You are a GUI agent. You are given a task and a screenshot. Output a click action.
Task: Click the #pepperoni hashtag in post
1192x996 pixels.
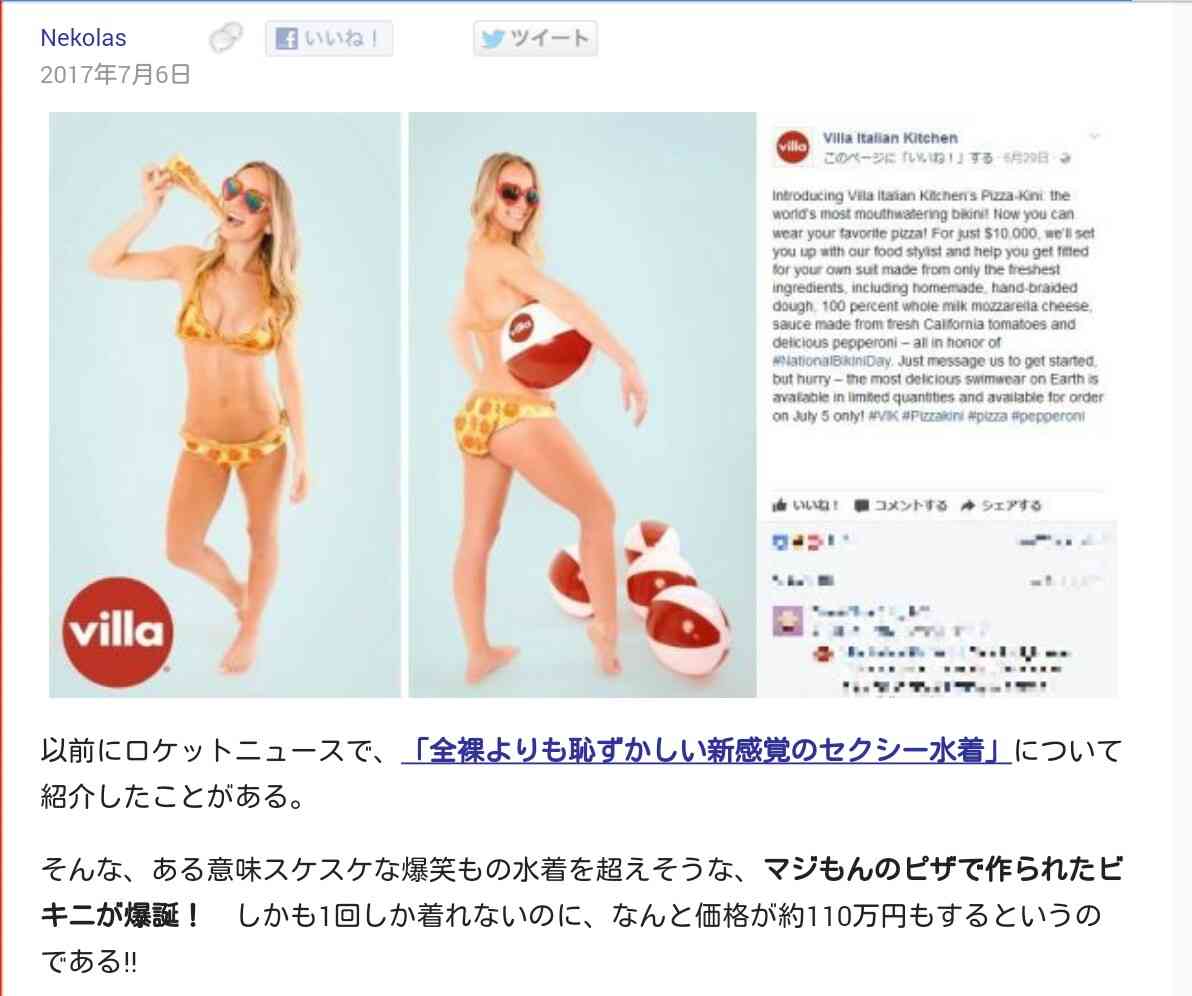click(1048, 416)
